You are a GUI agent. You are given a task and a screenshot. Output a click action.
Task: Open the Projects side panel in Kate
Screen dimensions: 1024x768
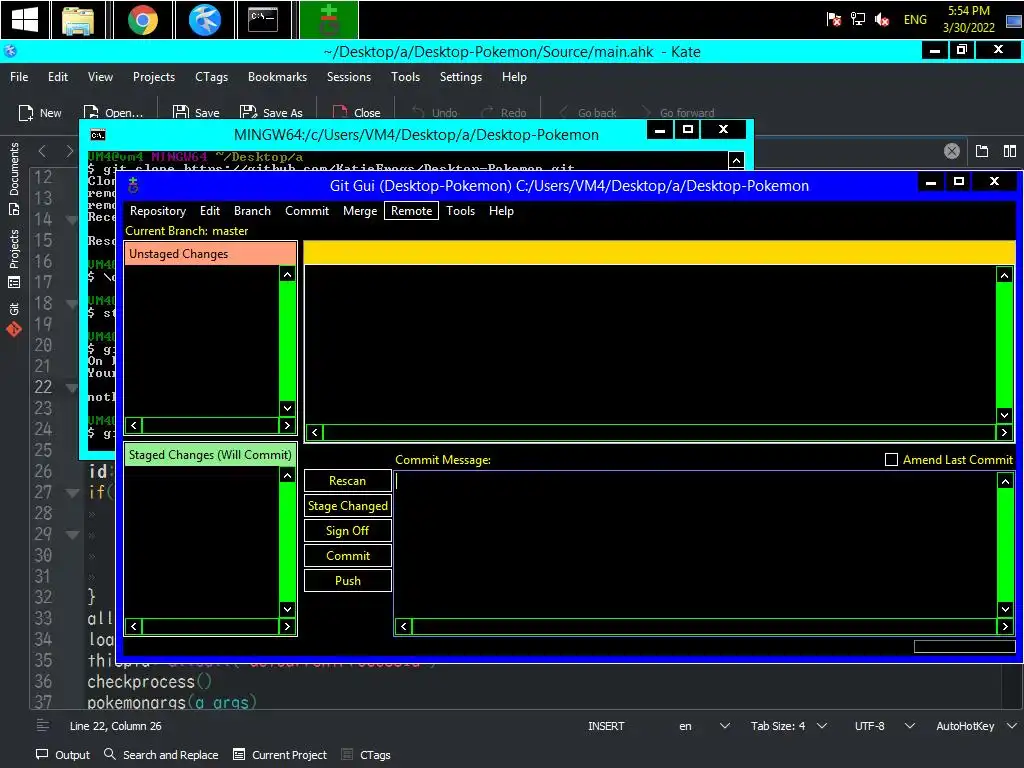click(14, 259)
